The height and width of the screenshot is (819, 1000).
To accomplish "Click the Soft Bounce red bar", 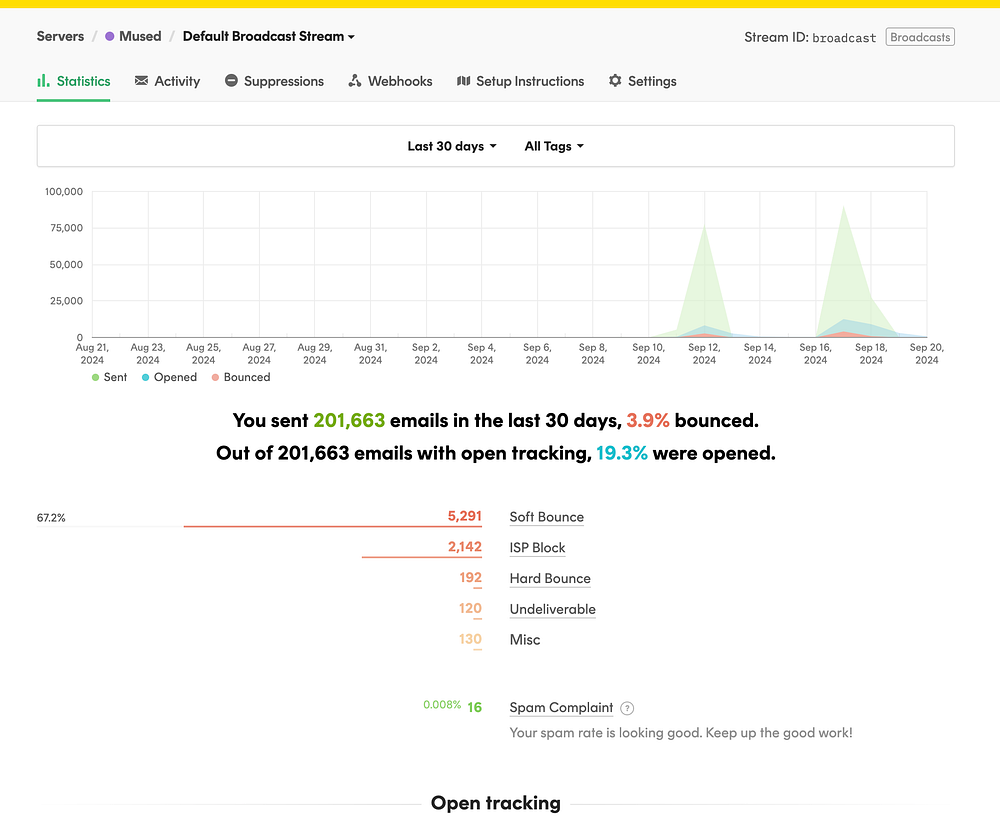I will tap(332, 526).
